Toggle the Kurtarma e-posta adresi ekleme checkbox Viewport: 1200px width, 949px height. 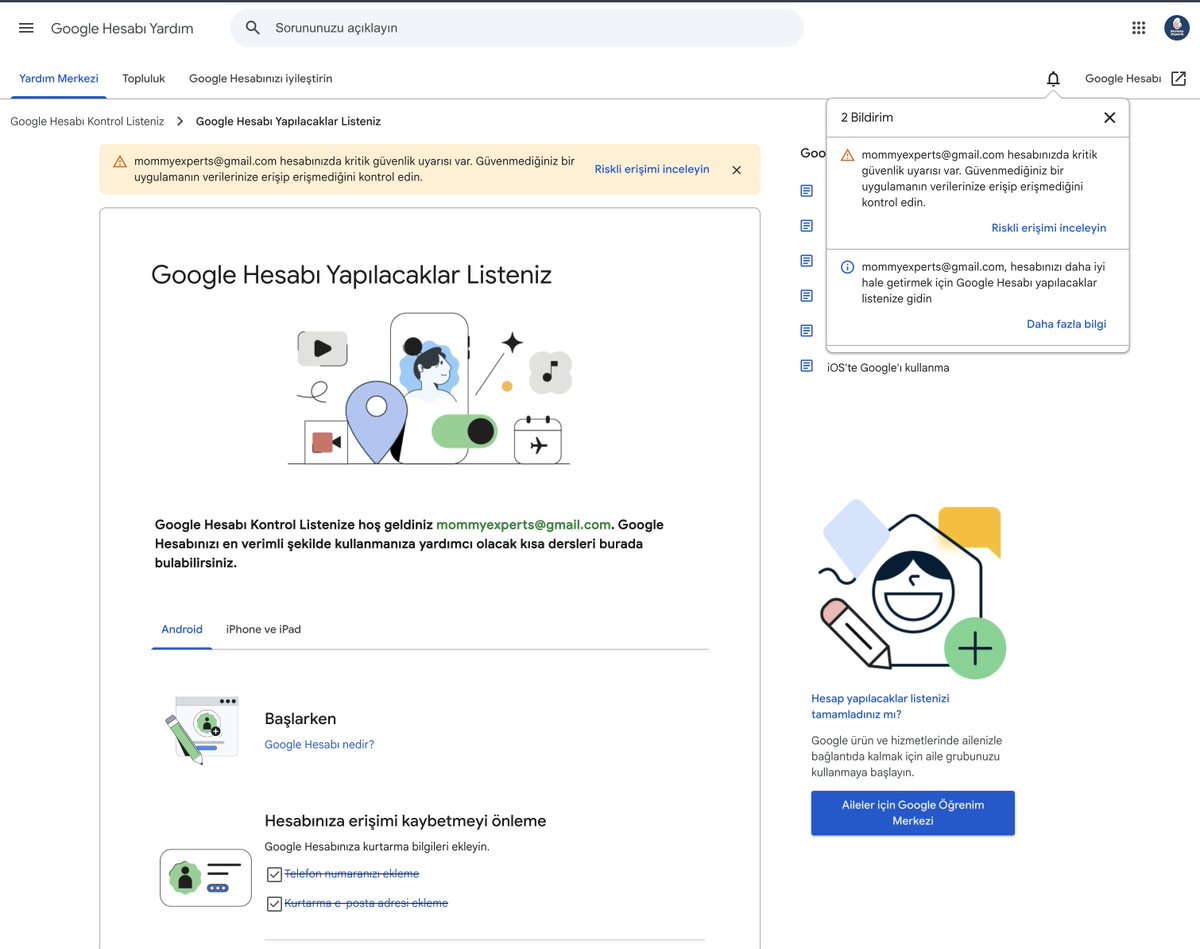[274, 904]
